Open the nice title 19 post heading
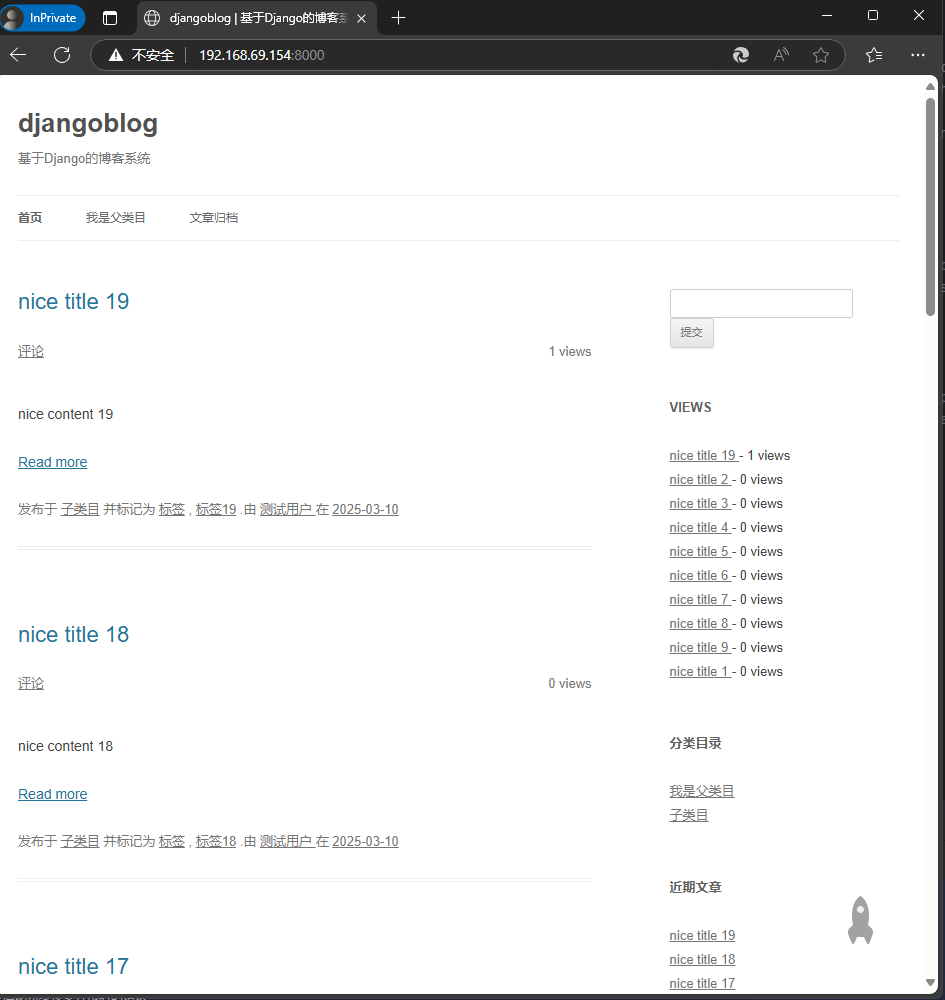Image resolution: width=945 pixels, height=1000 pixels. pyautogui.click(x=73, y=301)
